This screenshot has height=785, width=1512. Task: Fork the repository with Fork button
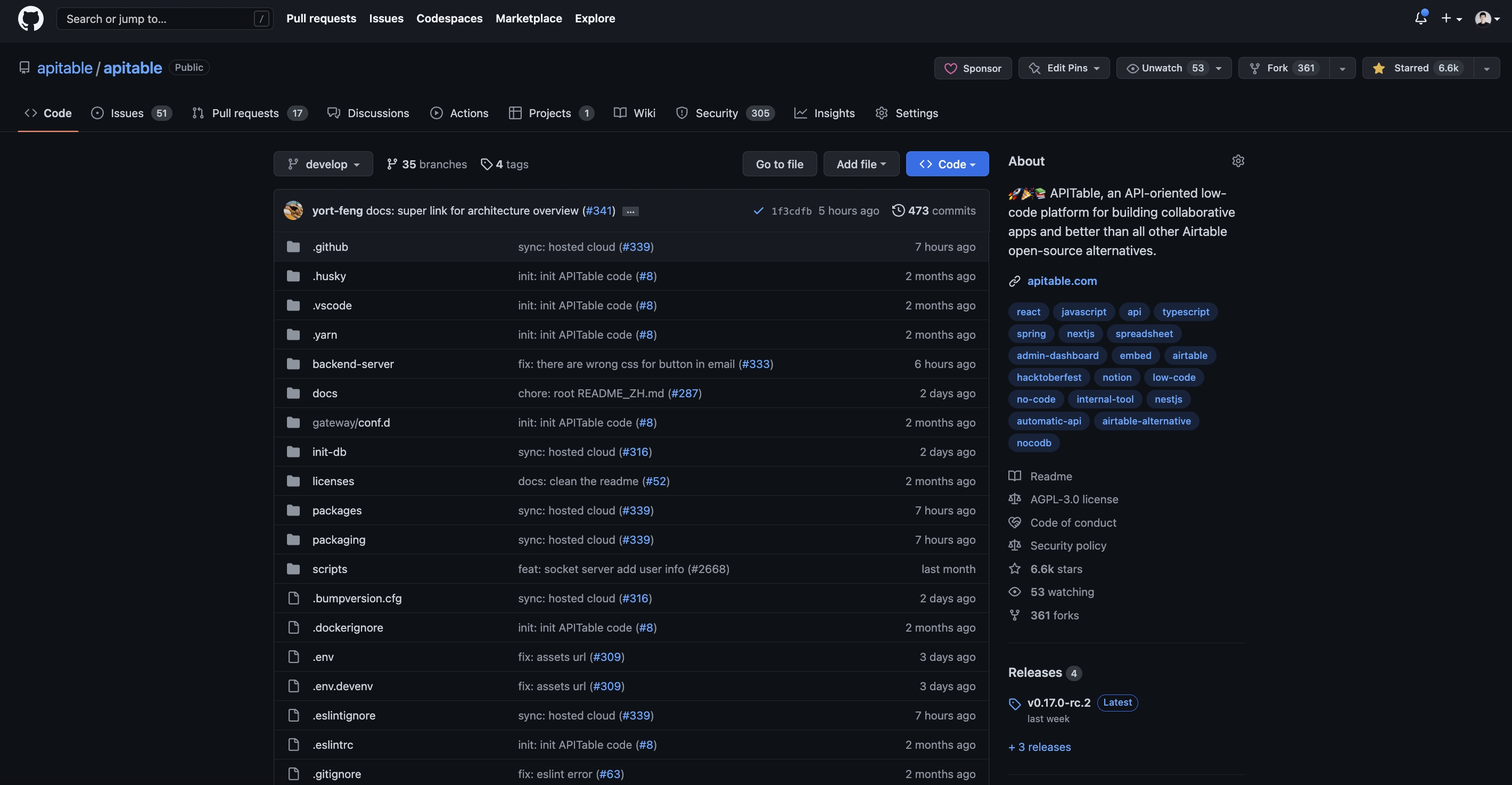(x=1284, y=68)
